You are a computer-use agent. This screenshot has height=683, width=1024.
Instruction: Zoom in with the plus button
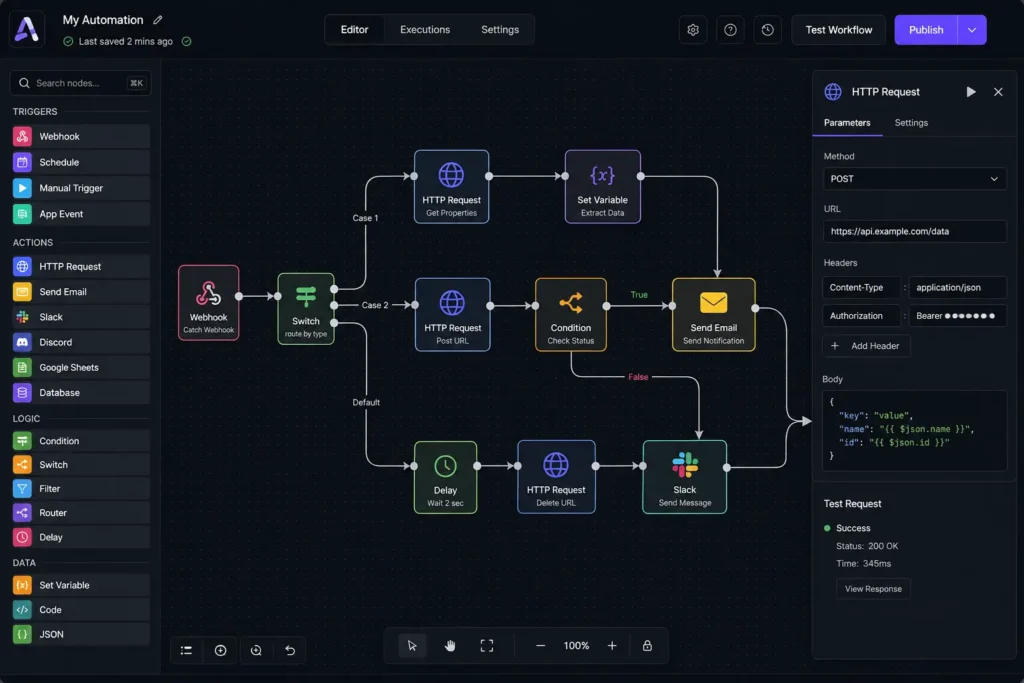[x=612, y=646]
